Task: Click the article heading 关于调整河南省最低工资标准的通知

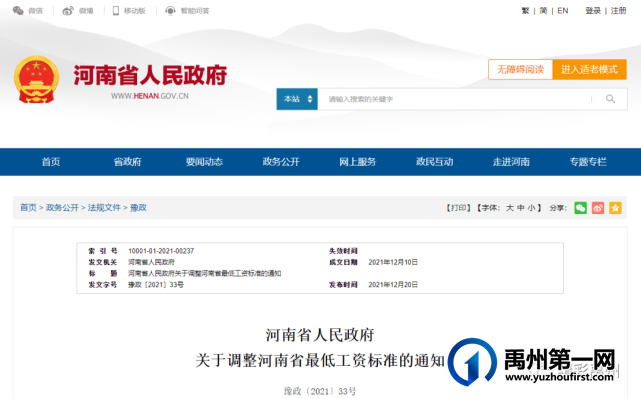Action: [x=320, y=361]
